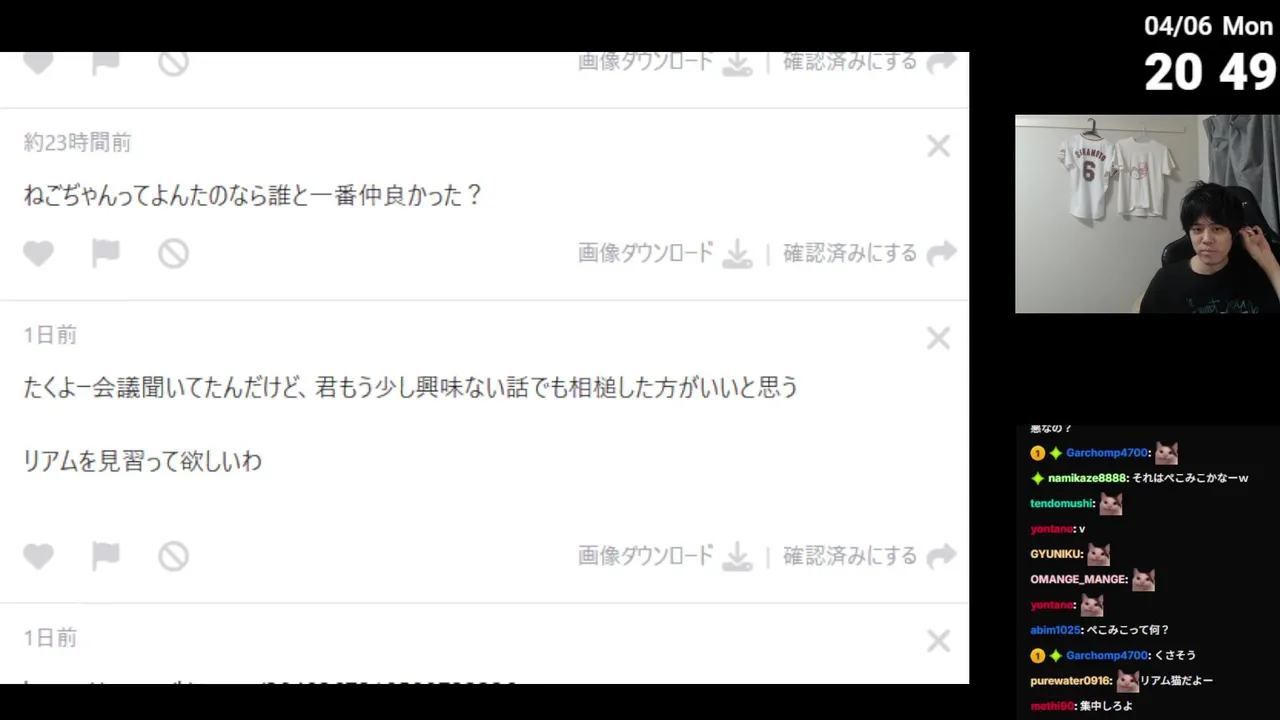Block sender of the たくよー会議 message

click(x=173, y=556)
